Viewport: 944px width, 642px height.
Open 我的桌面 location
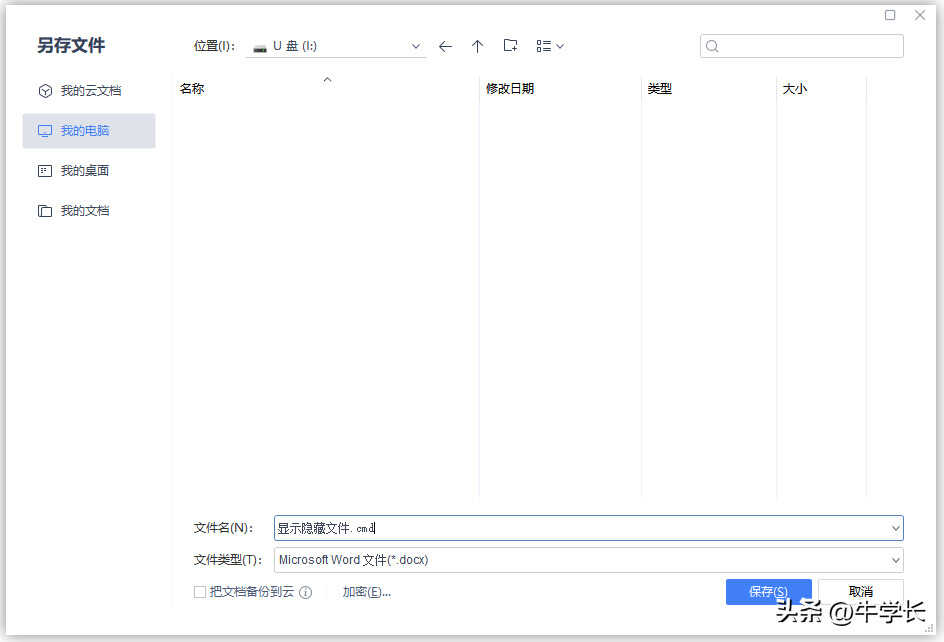pos(88,171)
